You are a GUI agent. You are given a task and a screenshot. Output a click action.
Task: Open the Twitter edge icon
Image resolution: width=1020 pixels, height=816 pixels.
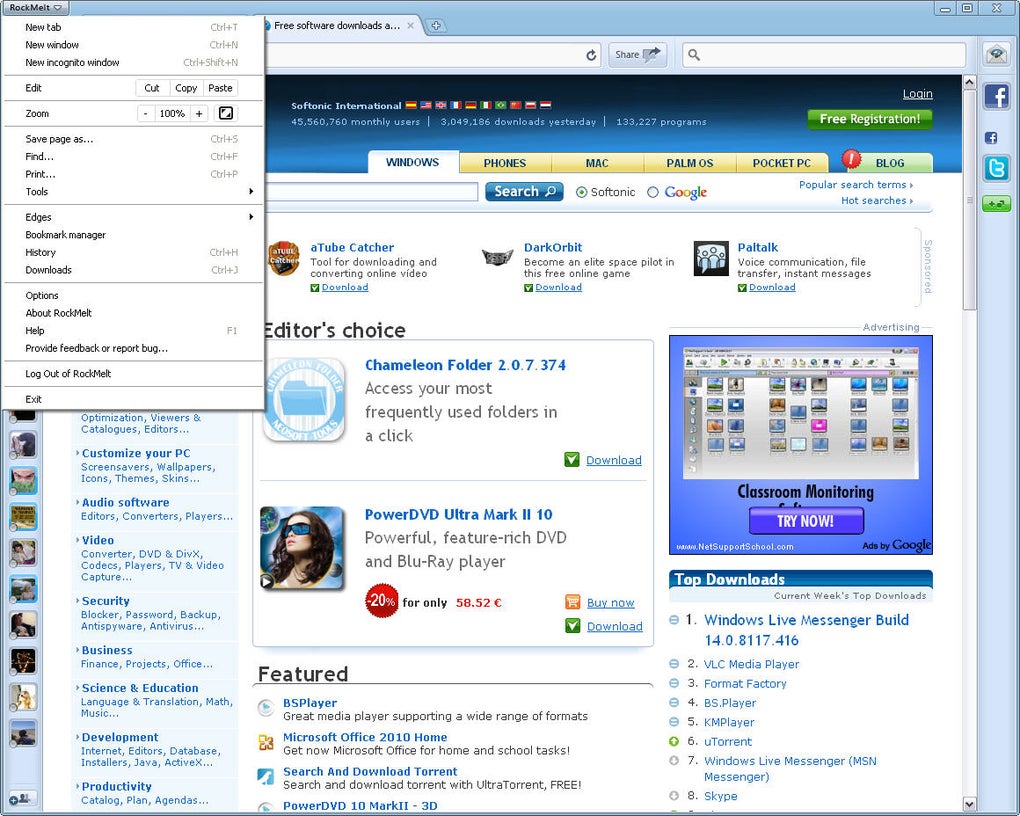click(996, 168)
